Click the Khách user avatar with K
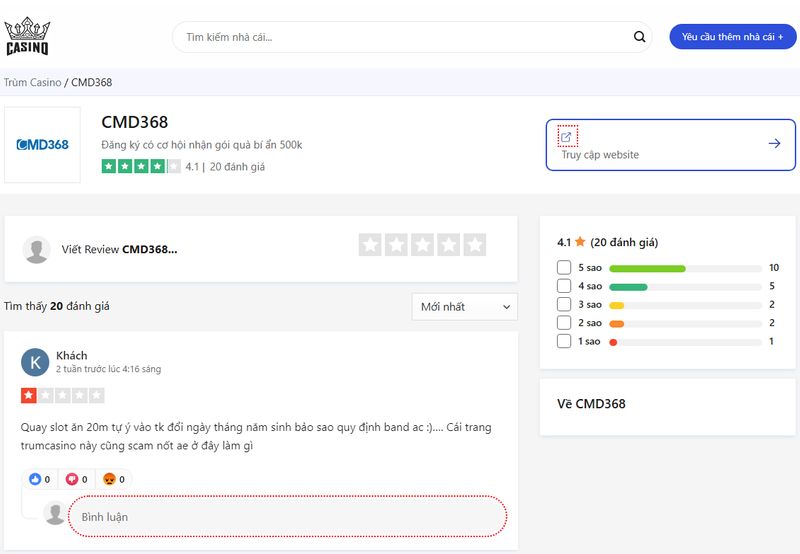 [35, 362]
